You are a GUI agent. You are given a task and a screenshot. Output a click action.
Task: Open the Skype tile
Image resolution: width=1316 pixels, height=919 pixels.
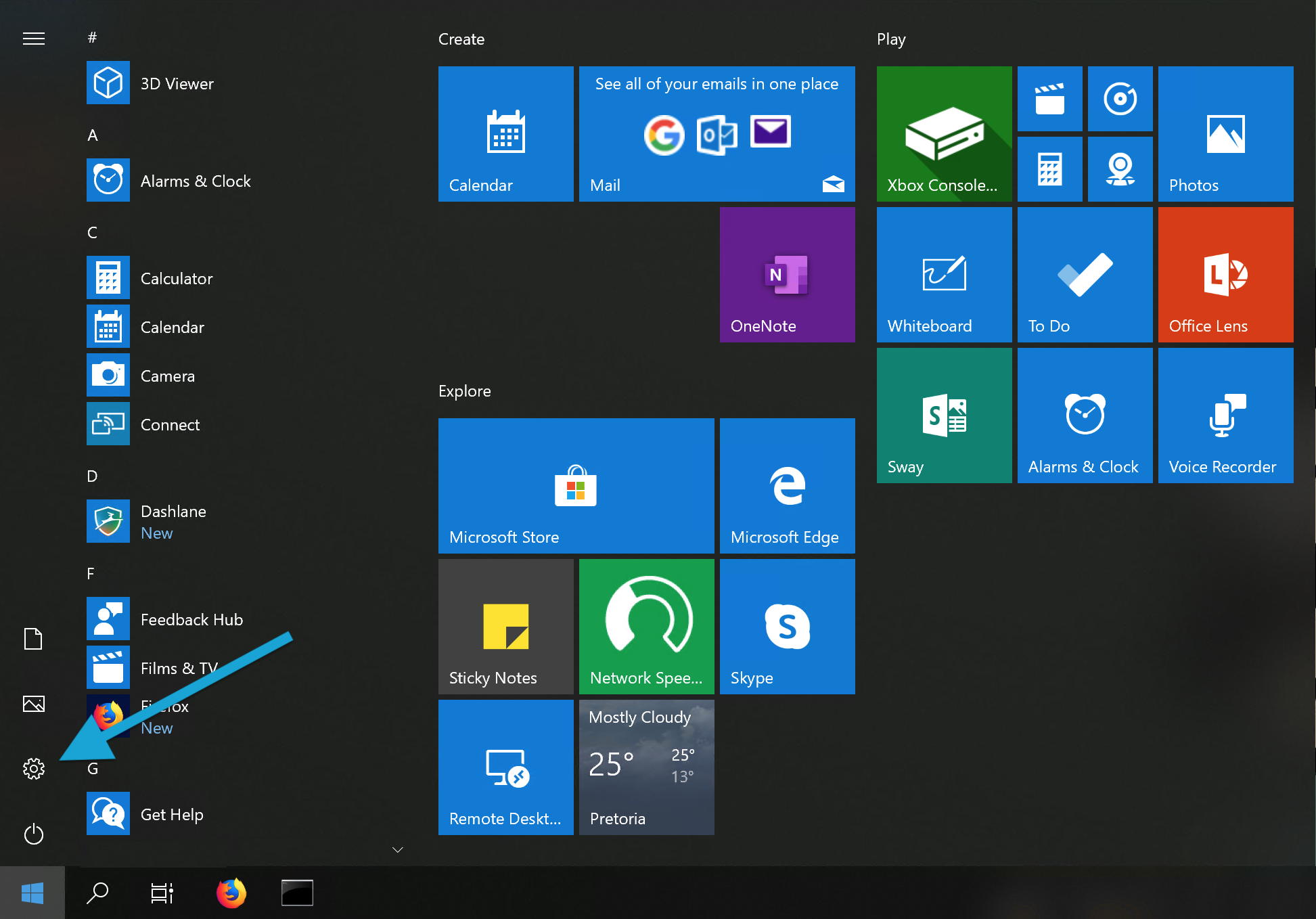click(x=788, y=627)
